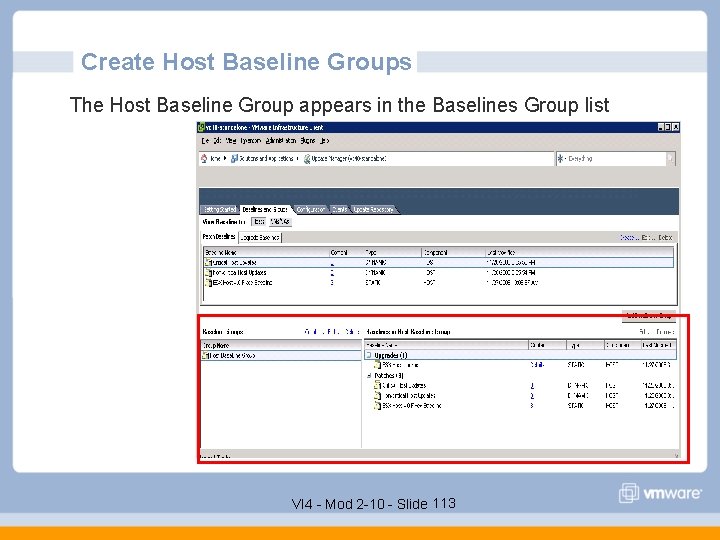Click the Non-Critical Host Updates icon under Patches
Screen dimensions: 720x540
pos(377,395)
